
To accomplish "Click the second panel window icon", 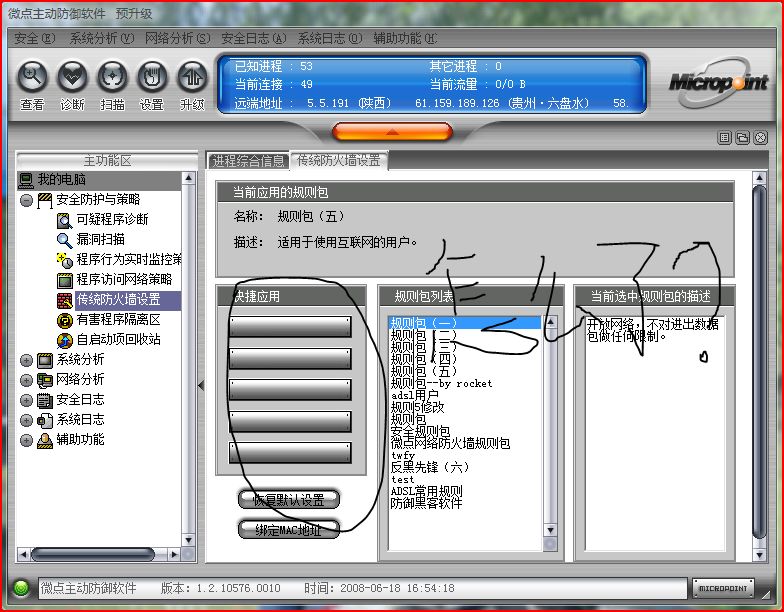I will pos(742,138).
